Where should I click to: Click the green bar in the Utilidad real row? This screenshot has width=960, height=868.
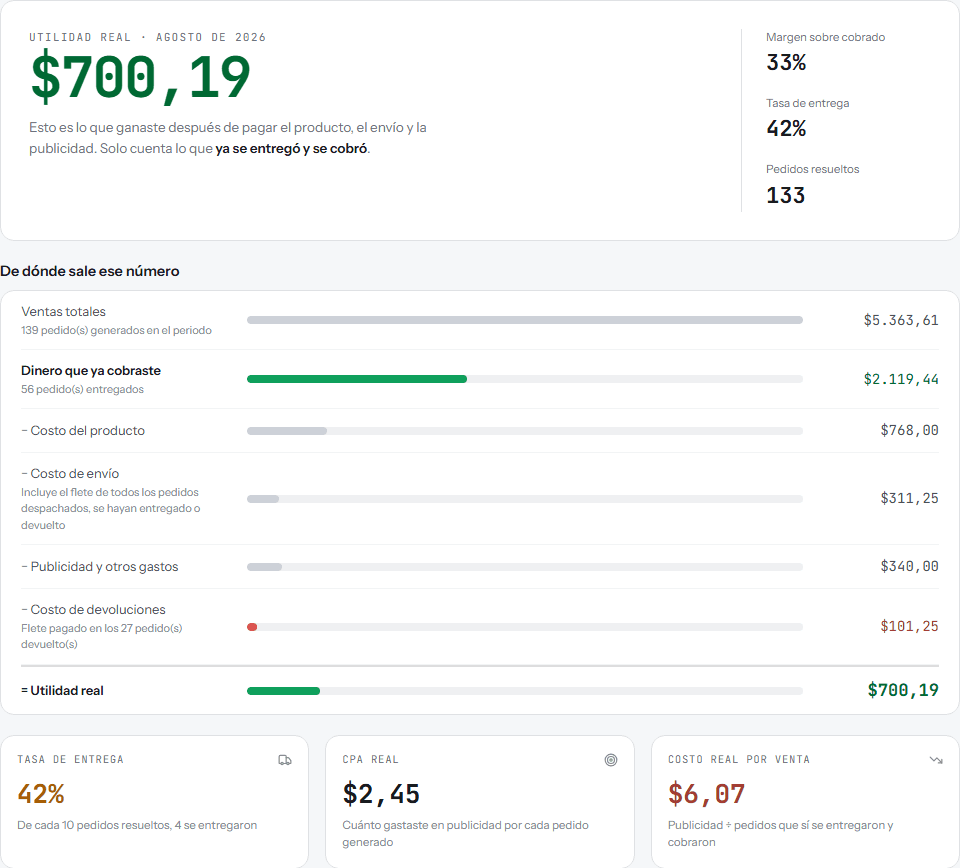pyautogui.click(x=283, y=691)
